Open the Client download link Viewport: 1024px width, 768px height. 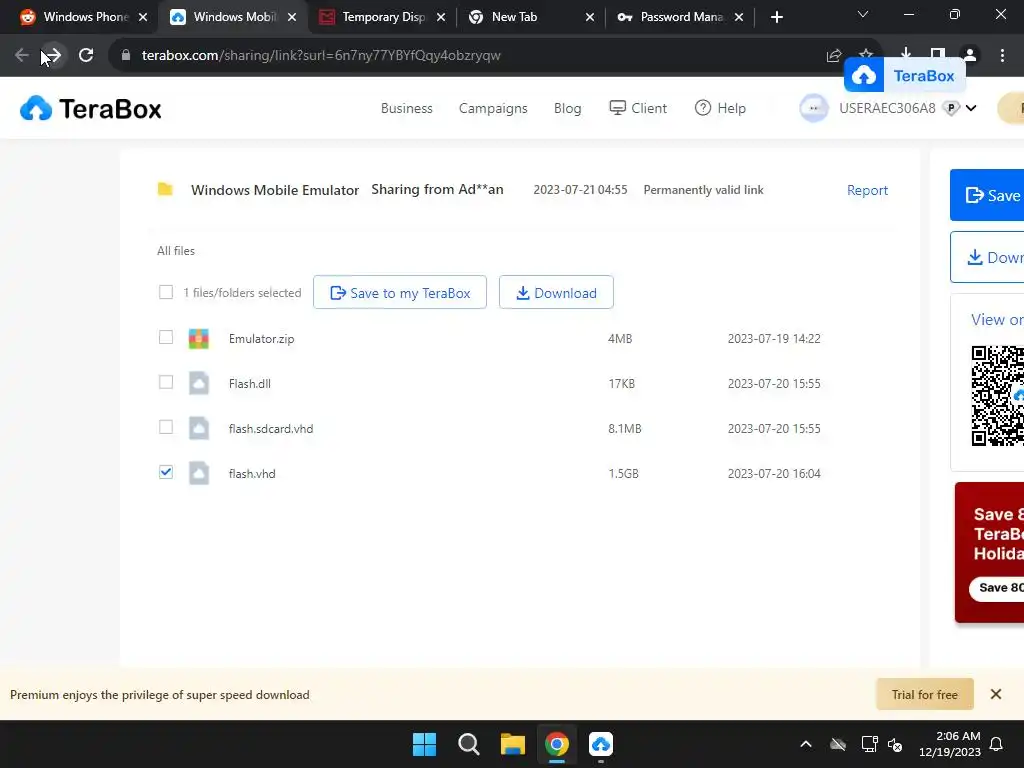pos(638,108)
